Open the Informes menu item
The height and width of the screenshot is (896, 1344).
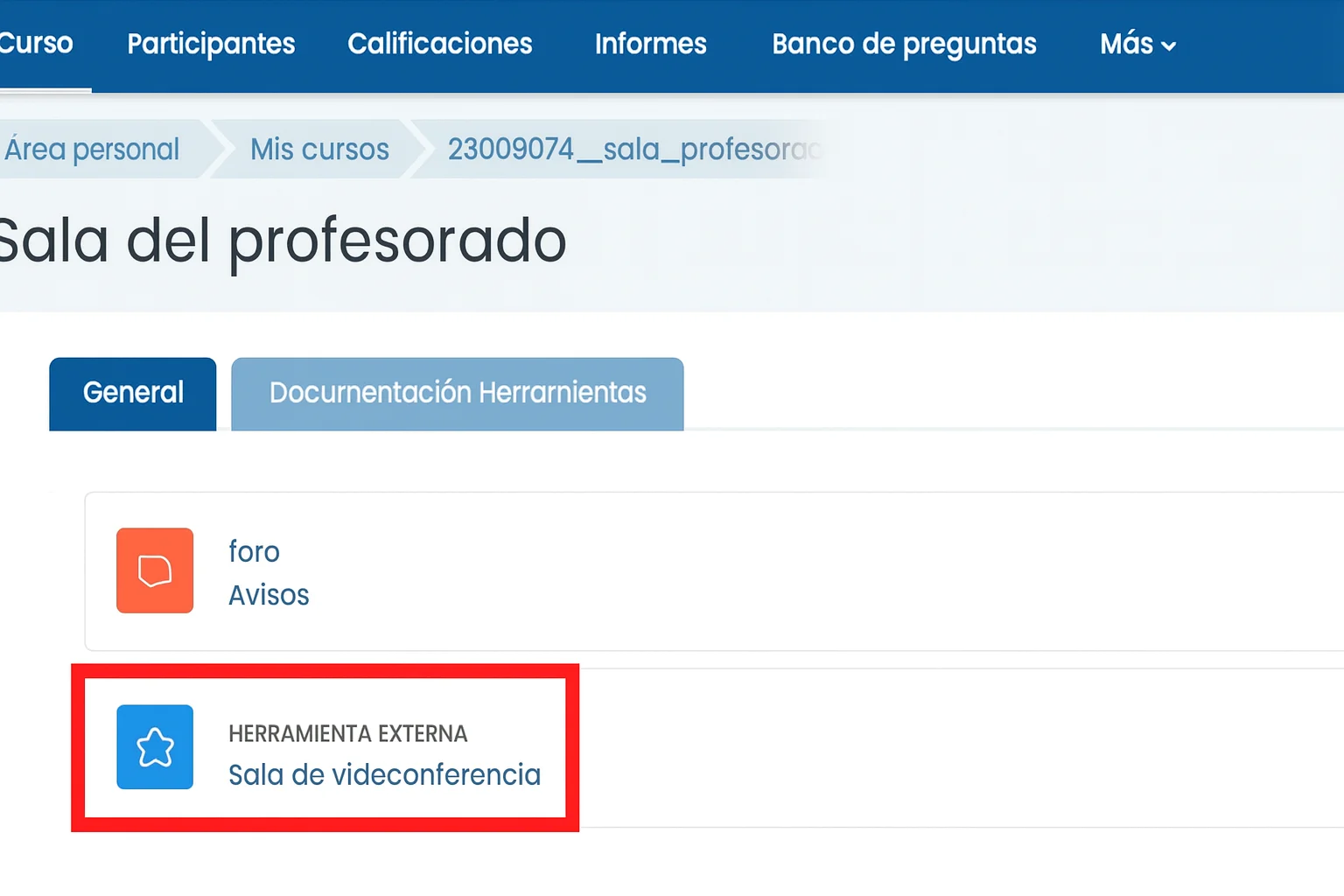(x=650, y=44)
